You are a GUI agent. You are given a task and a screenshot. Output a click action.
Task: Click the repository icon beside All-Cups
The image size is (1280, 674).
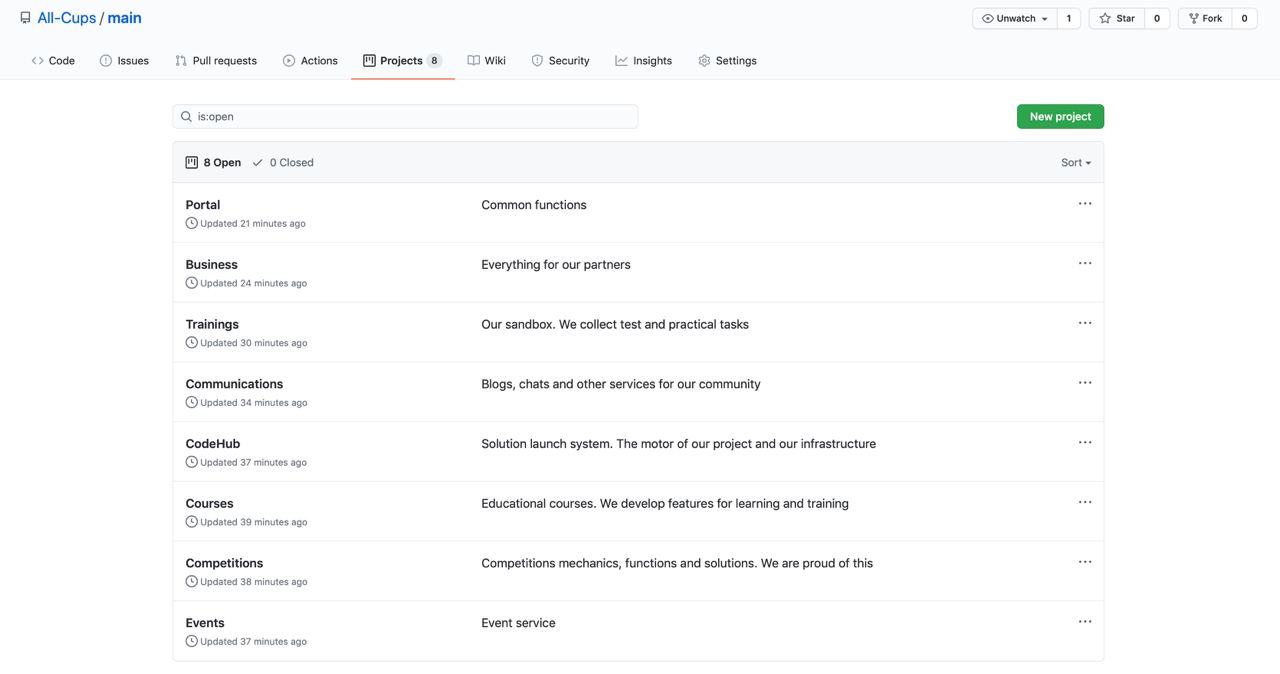[x=25, y=18]
